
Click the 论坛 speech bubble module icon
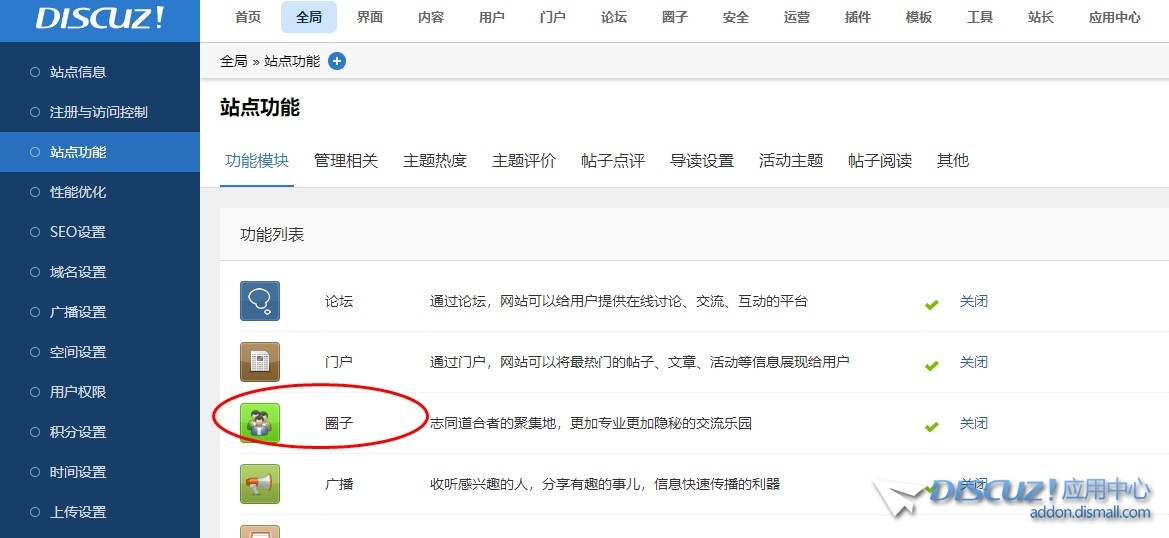[x=260, y=301]
